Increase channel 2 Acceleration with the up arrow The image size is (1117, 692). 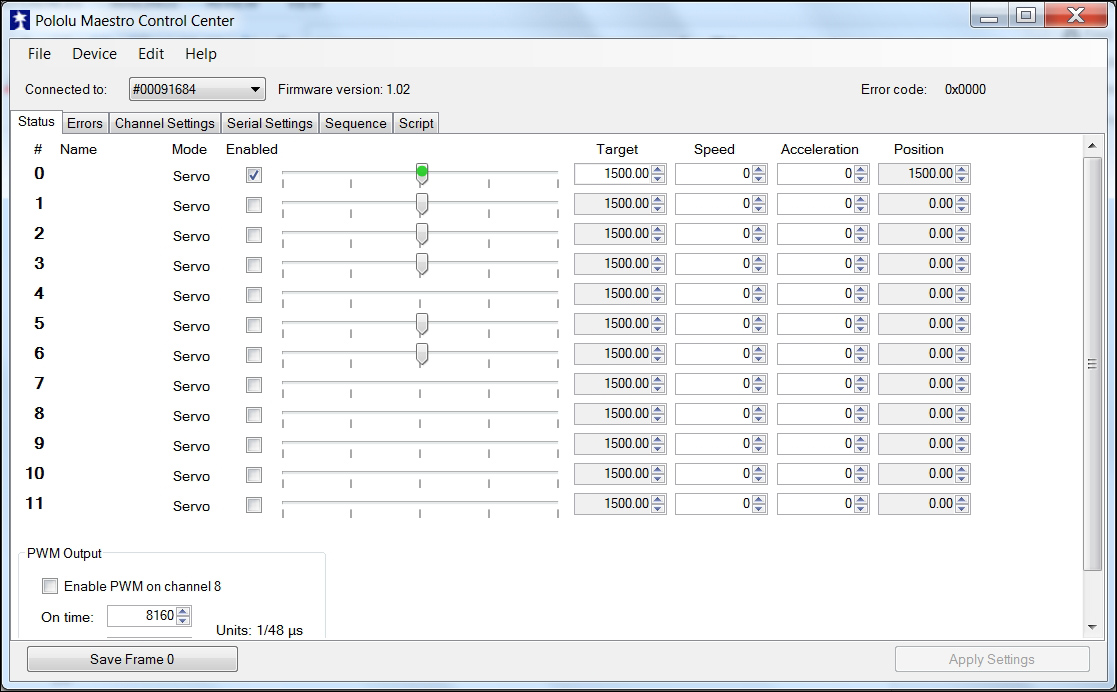pyautogui.click(x=861, y=229)
